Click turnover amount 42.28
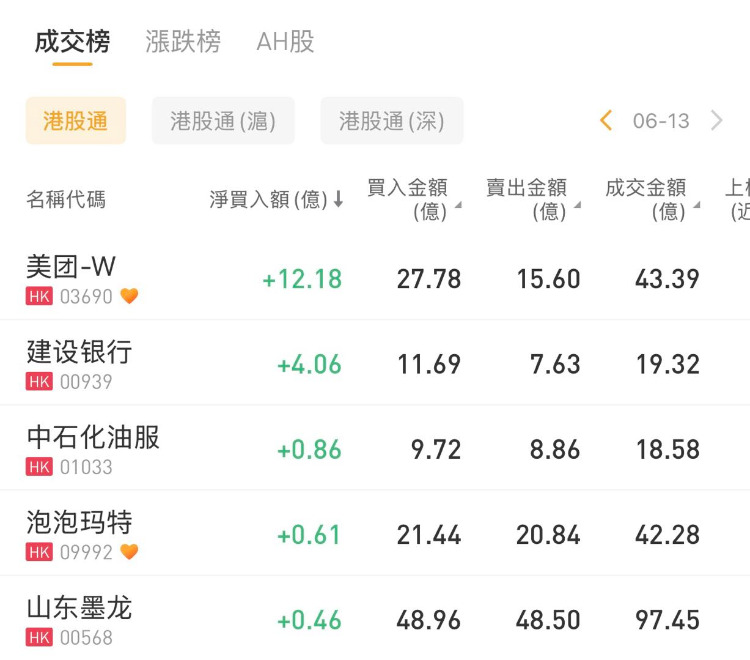 667,535
